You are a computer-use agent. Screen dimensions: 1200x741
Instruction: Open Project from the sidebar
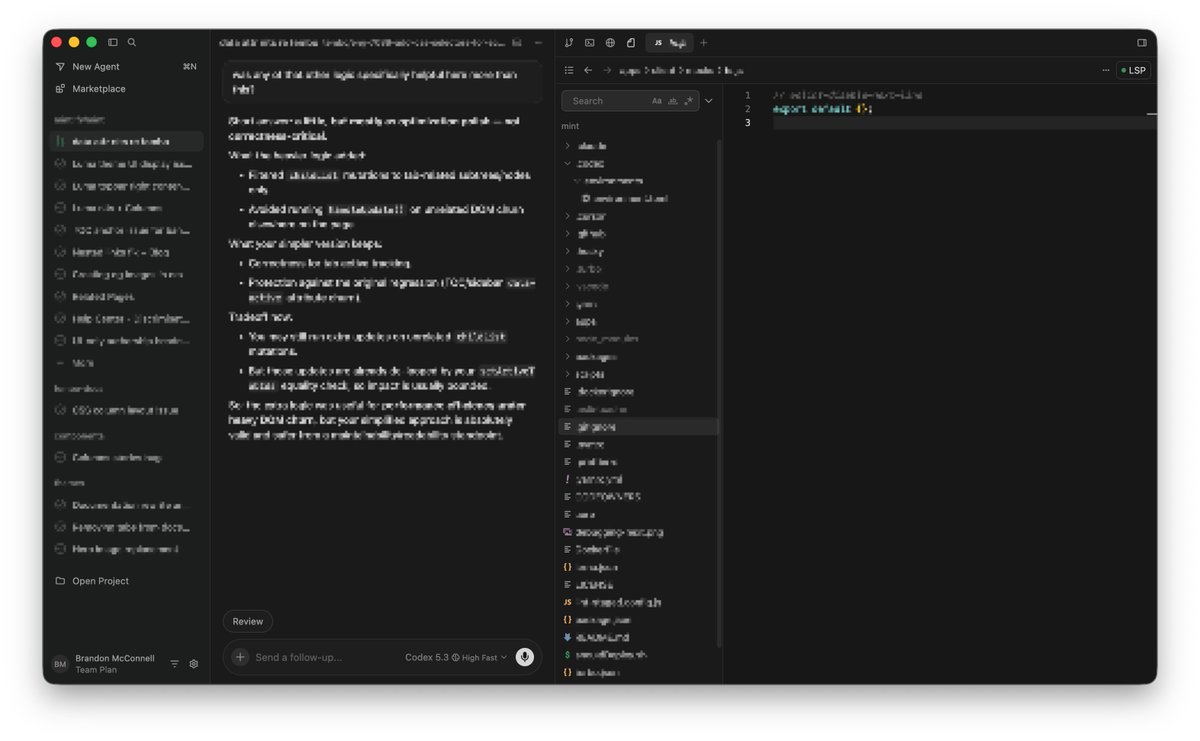(x=100, y=581)
